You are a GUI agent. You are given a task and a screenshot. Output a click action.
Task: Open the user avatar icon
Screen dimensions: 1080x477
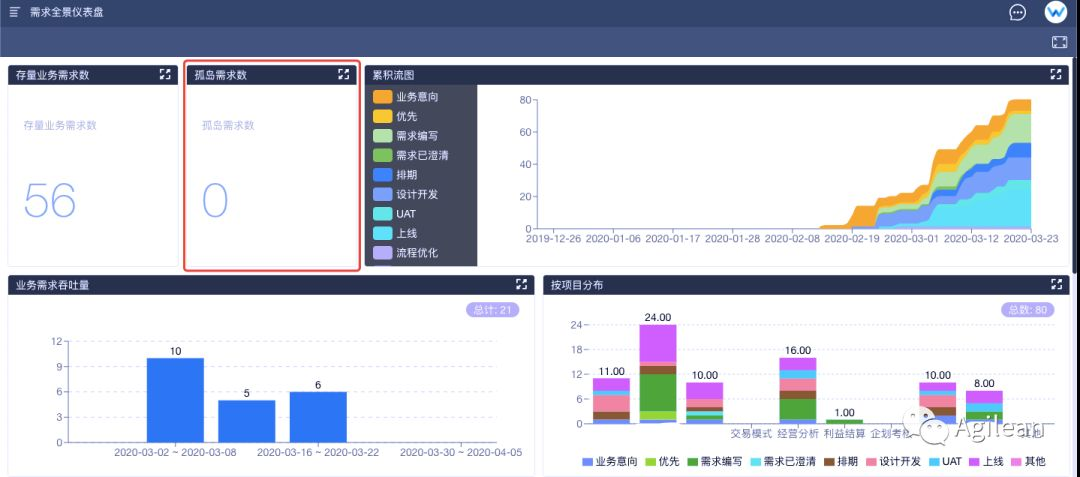click(1055, 12)
